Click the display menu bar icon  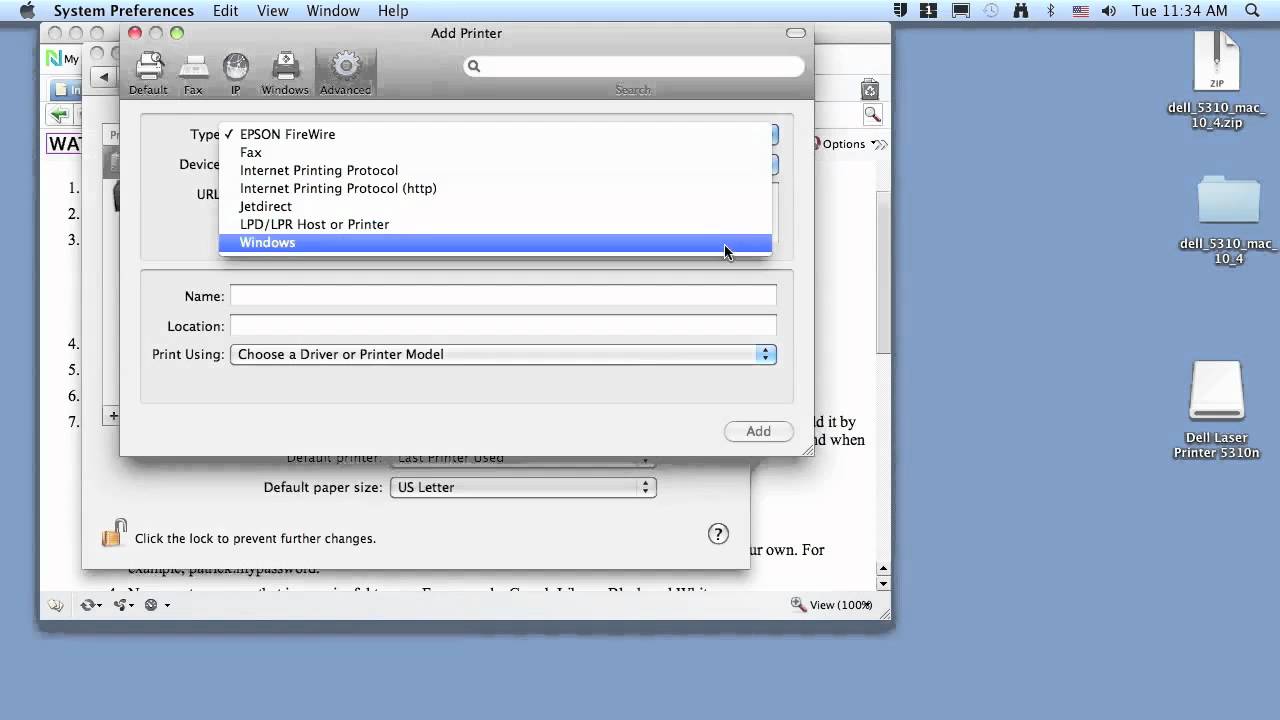[960, 11]
